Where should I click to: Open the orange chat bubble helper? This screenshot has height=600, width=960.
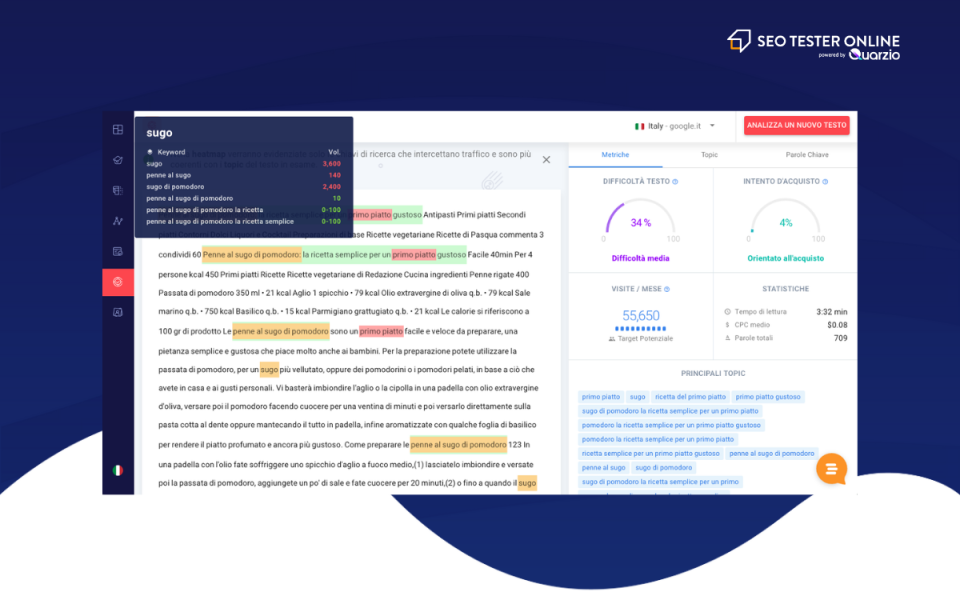(x=832, y=469)
